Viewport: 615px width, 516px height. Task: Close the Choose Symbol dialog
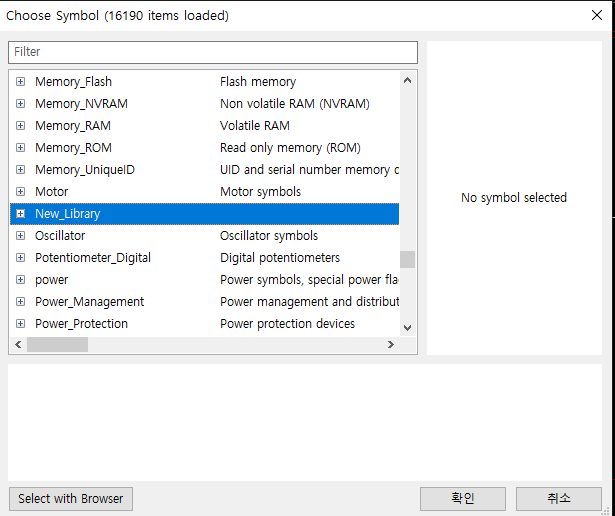pos(597,15)
